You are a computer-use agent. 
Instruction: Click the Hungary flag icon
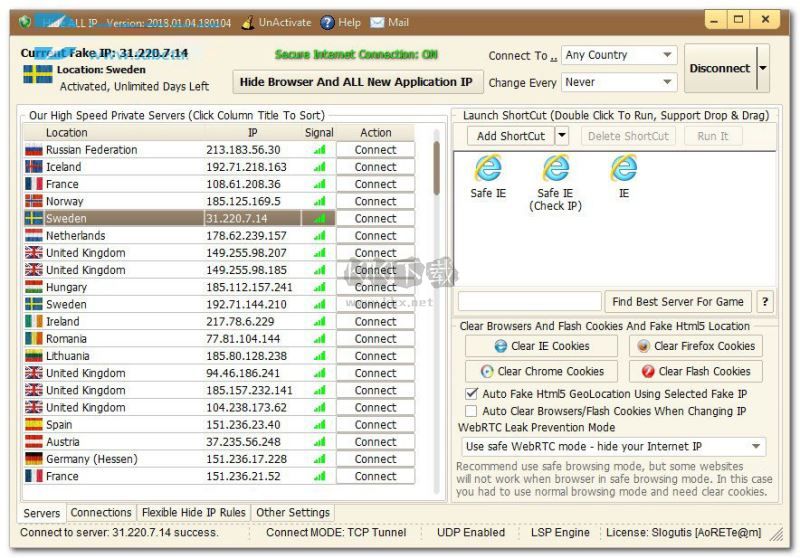coord(34,287)
